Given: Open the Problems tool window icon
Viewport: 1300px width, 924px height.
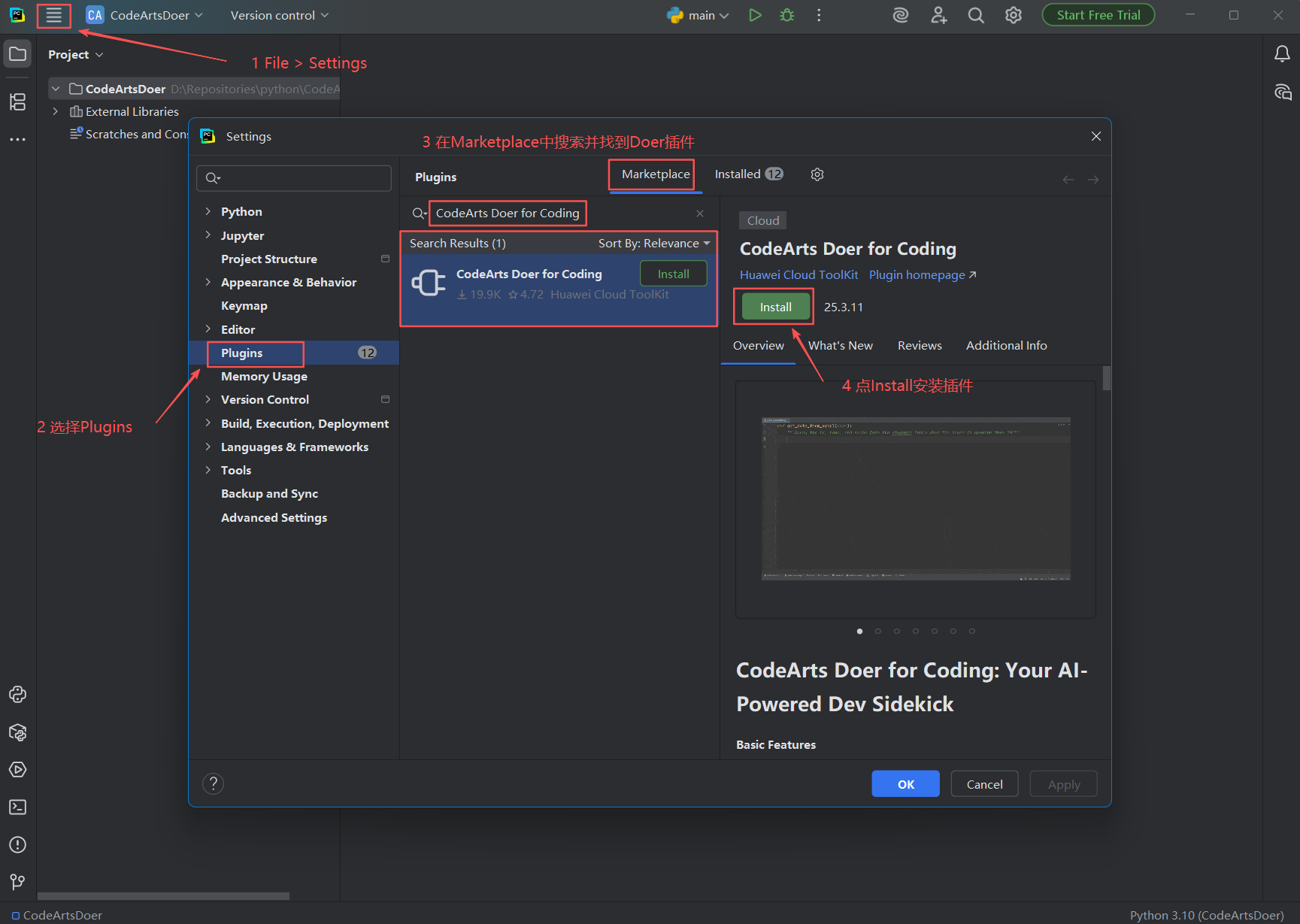Looking at the screenshot, I should [x=17, y=845].
